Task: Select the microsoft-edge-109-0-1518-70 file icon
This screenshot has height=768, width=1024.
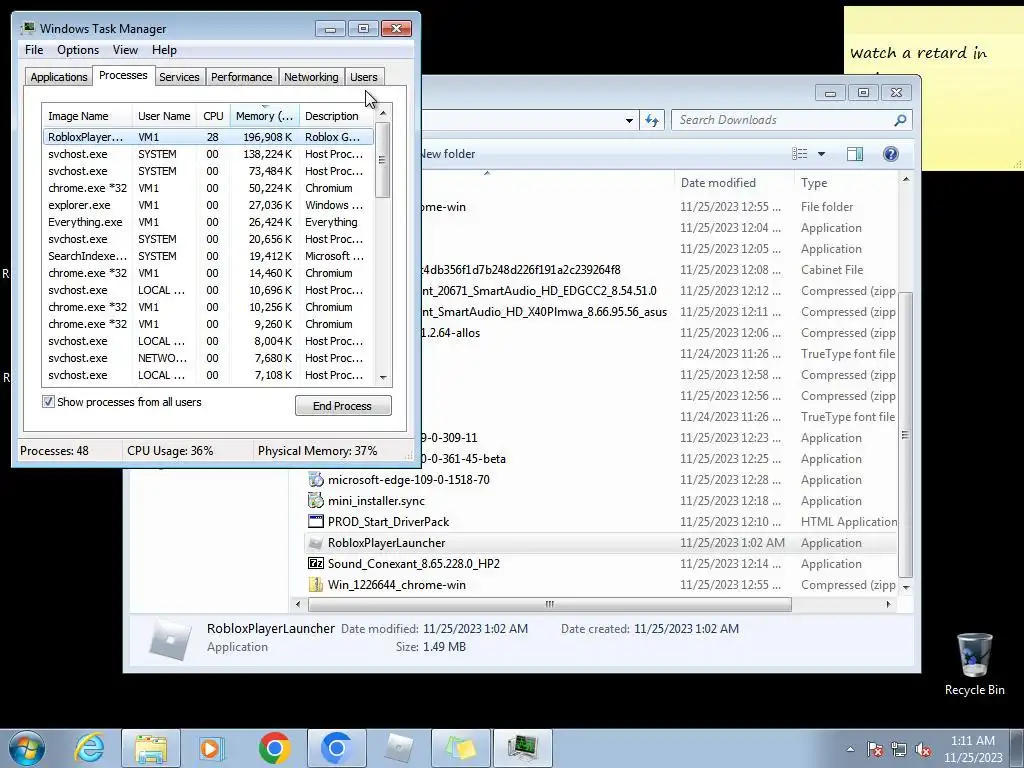Action: pyautogui.click(x=315, y=480)
